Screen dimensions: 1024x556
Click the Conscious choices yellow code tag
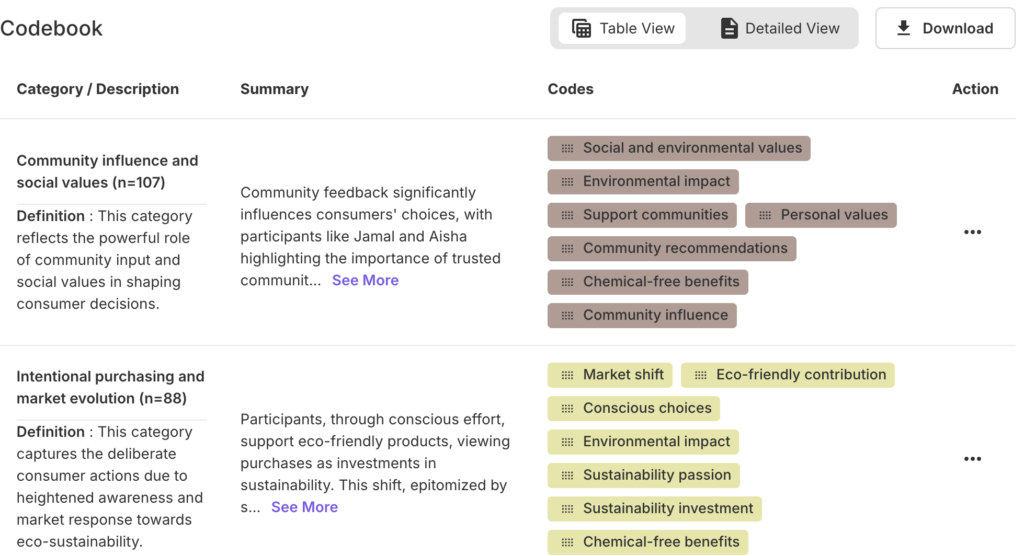[647, 408]
